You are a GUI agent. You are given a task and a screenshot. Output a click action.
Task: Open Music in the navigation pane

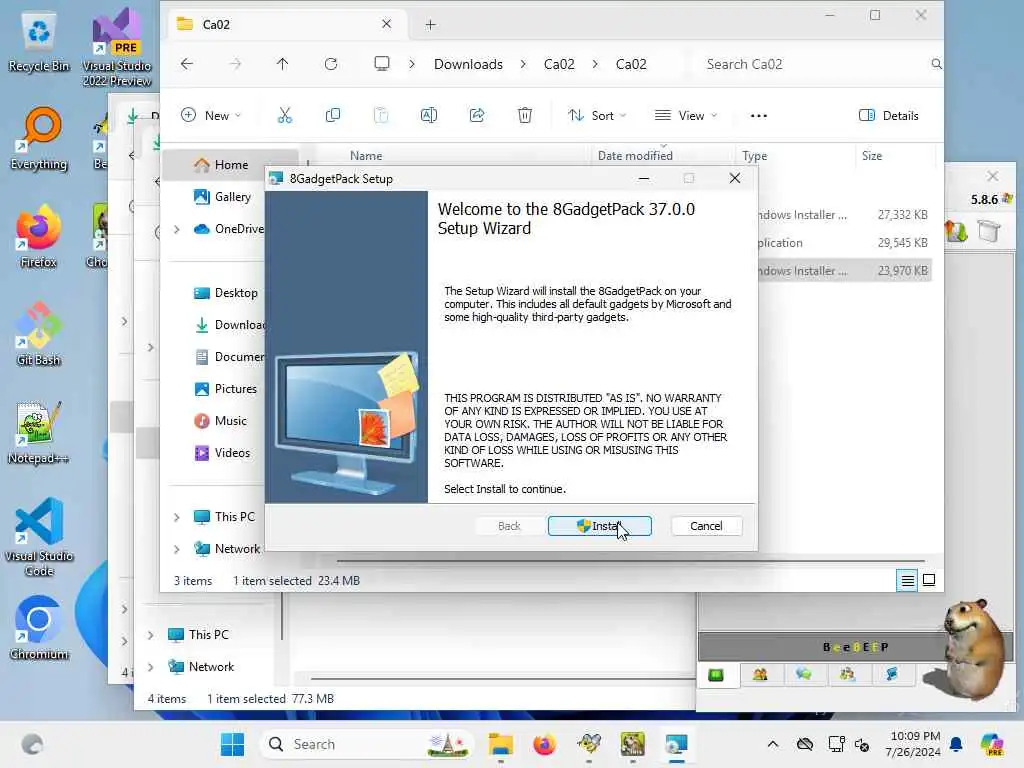tap(230, 421)
